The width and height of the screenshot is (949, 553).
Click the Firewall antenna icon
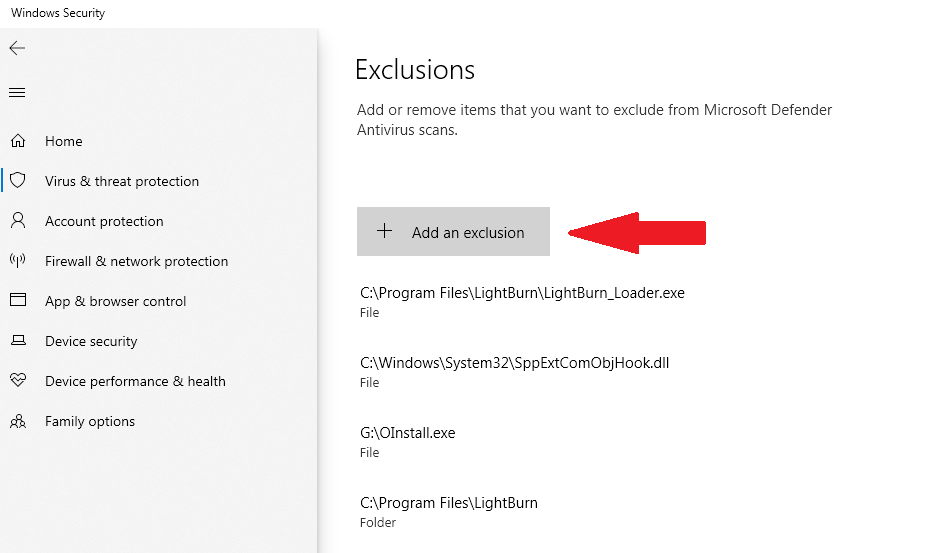18,261
